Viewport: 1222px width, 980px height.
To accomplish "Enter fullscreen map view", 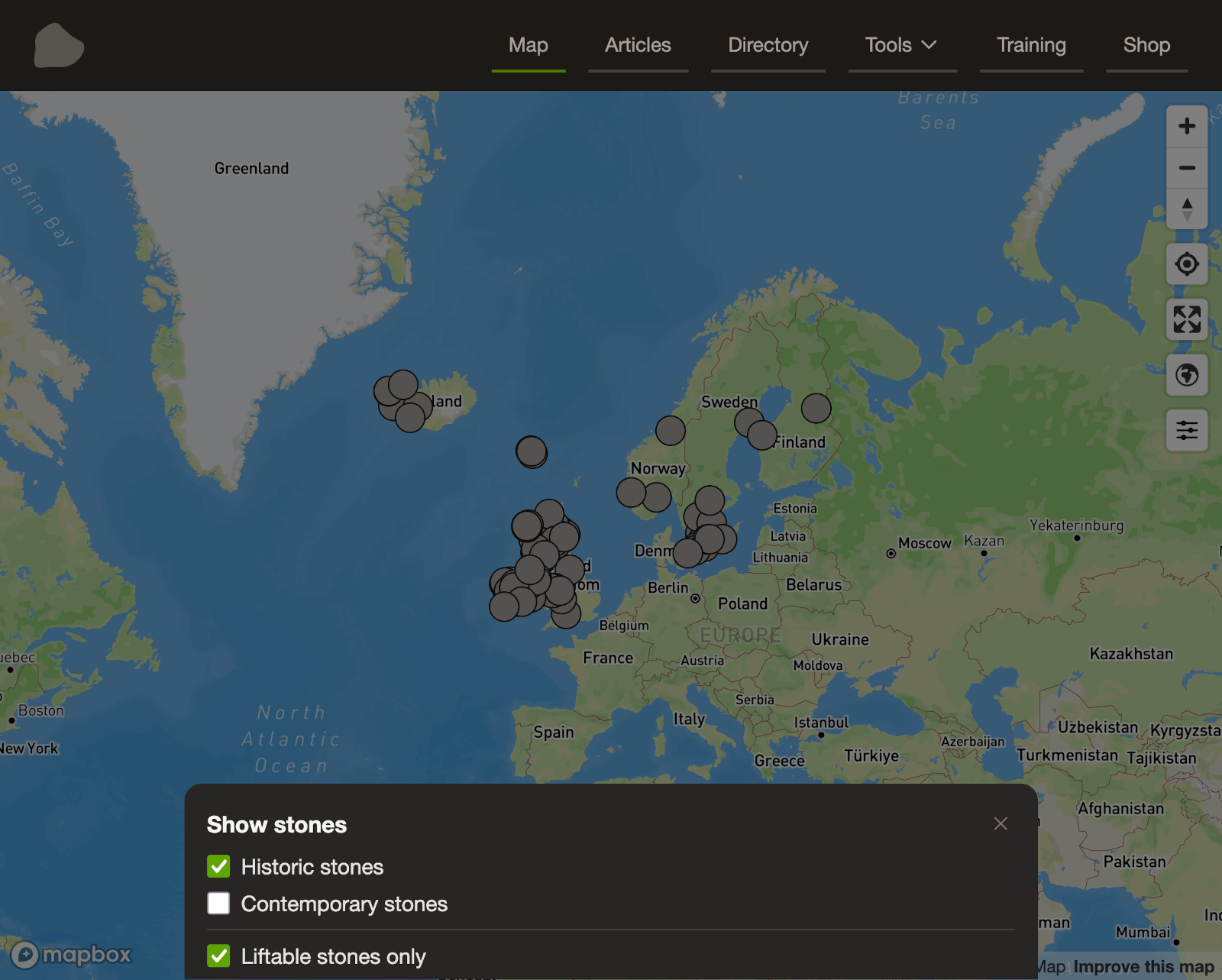I will click(x=1187, y=319).
